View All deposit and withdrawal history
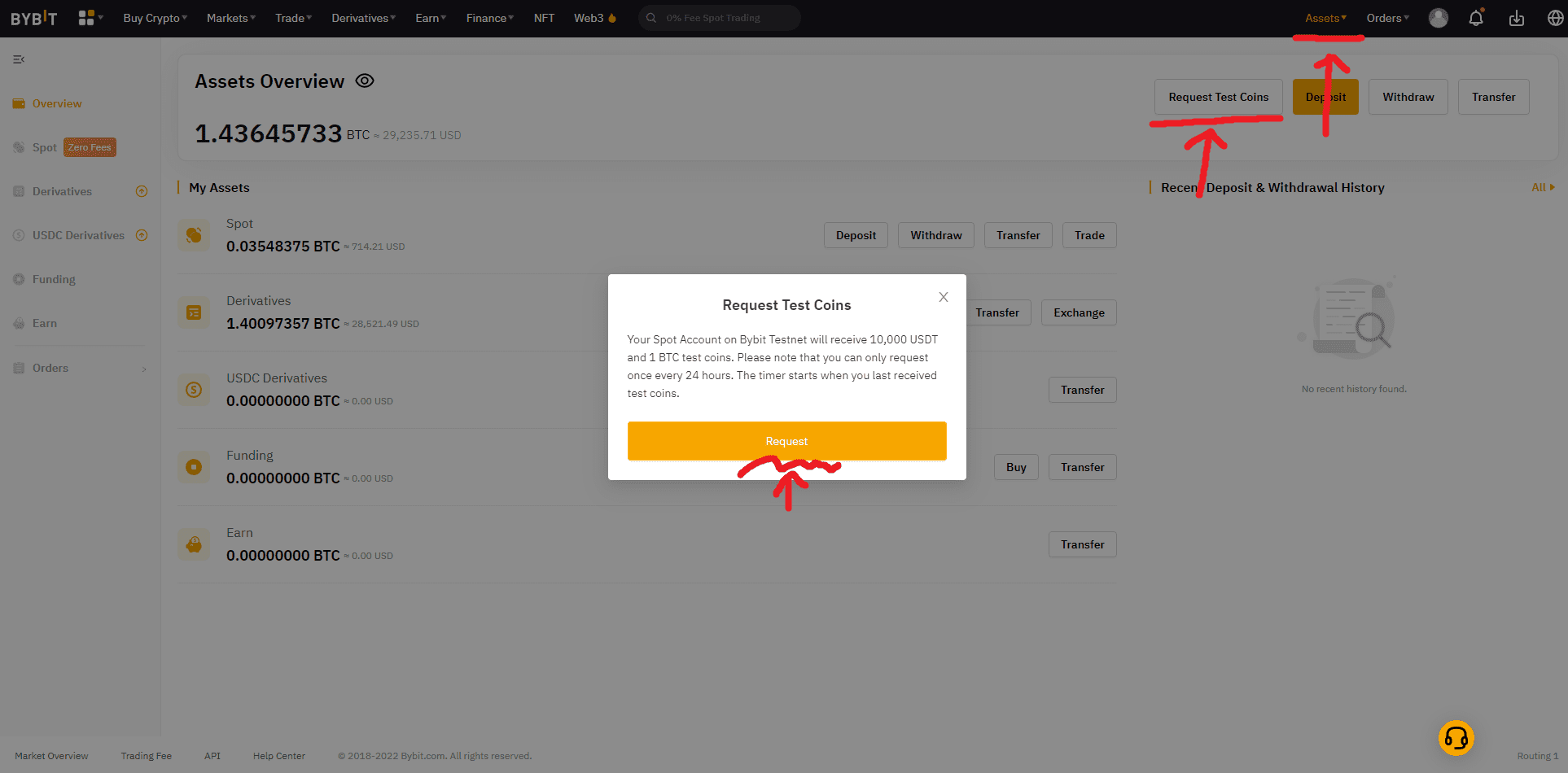1568x773 pixels. (x=1542, y=187)
